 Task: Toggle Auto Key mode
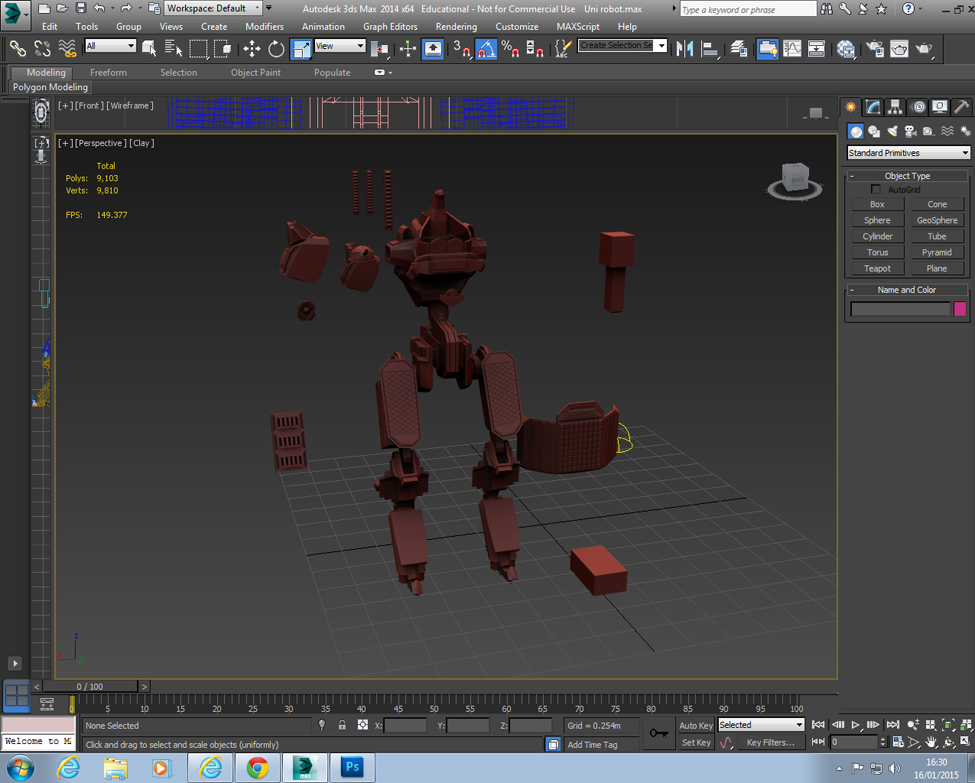tap(696, 725)
